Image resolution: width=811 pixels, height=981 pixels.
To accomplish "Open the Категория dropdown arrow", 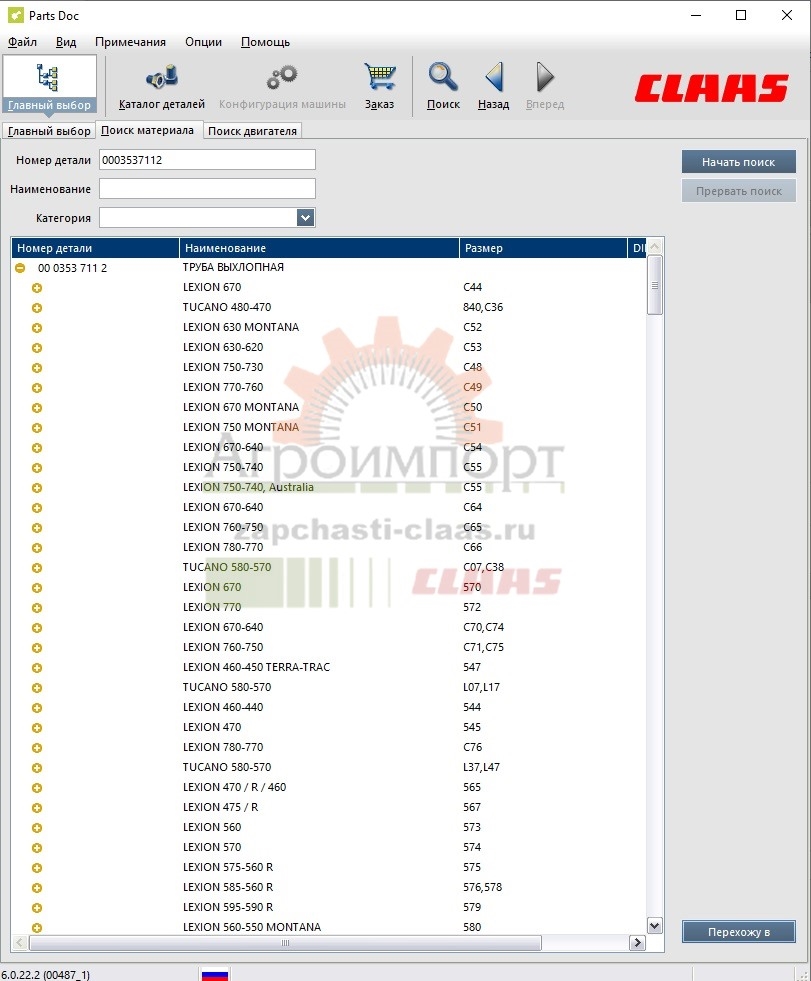I will pyautogui.click(x=305, y=218).
